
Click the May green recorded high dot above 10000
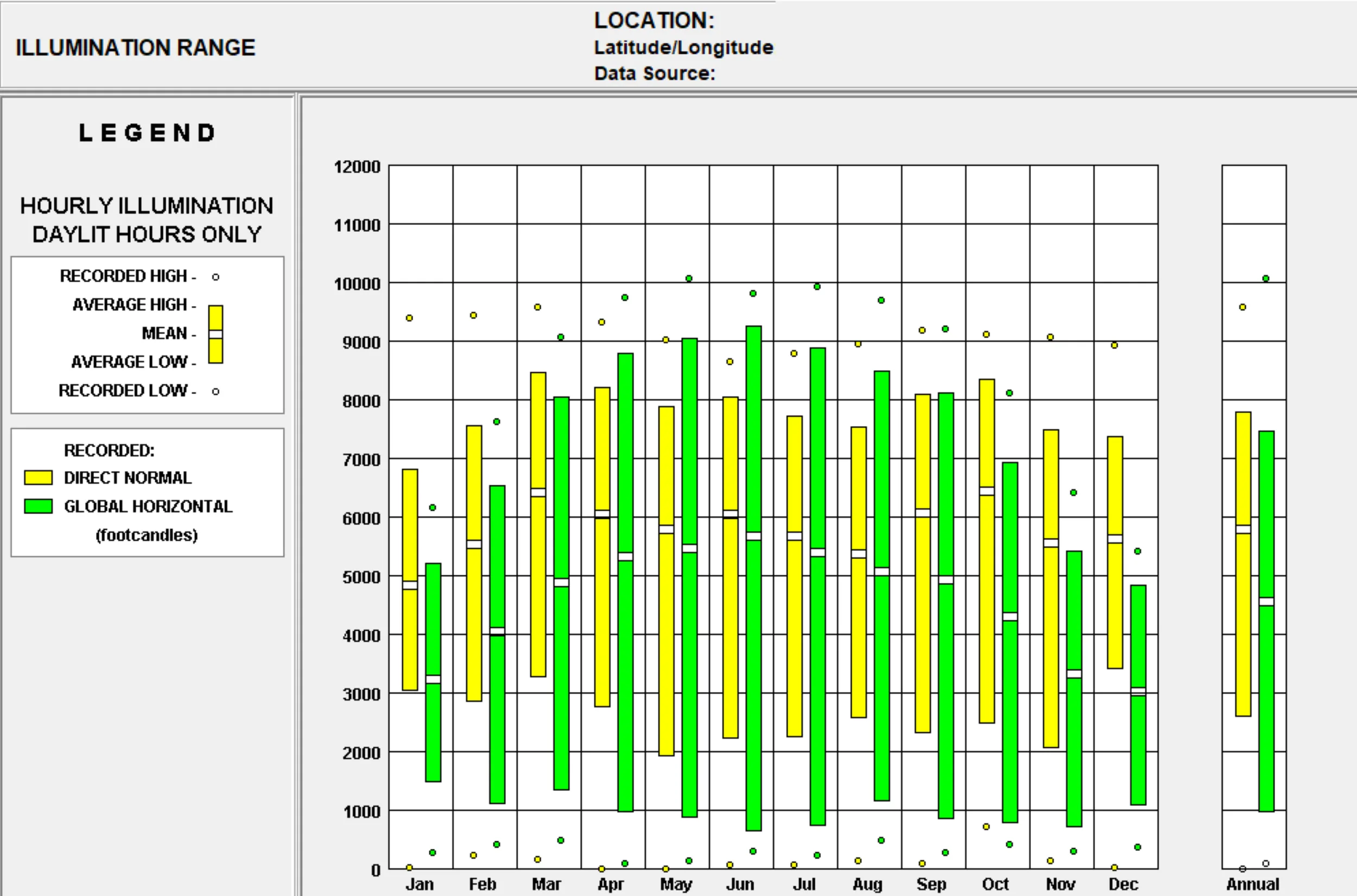(x=689, y=278)
